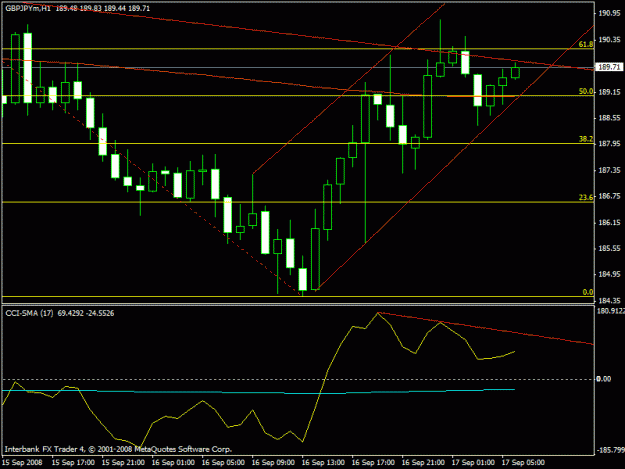Click the 15 Sep 21:00 time label
Image resolution: width=625 pixels, height=469 pixels.
click(x=123, y=463)
